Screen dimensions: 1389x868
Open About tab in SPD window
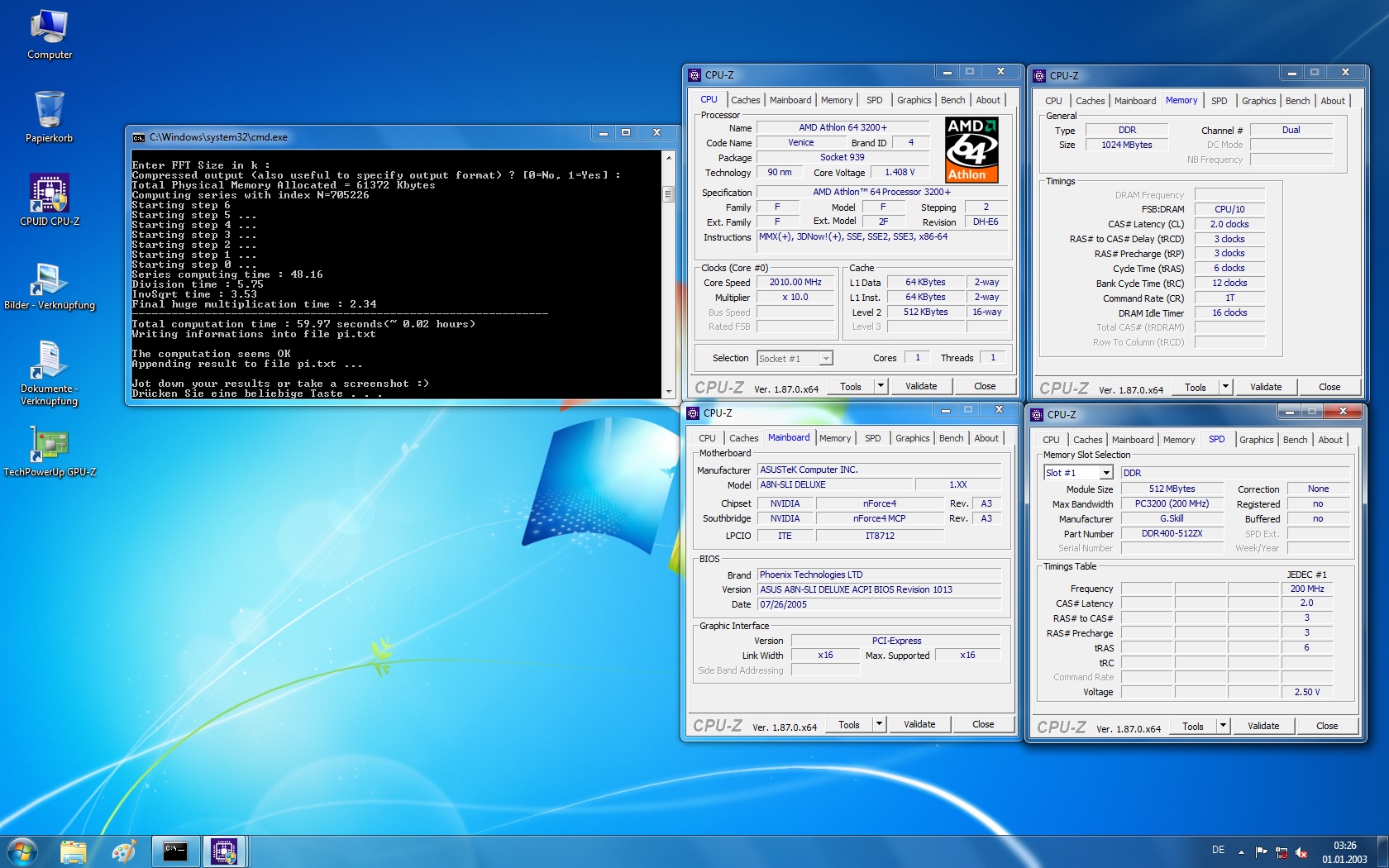click(1329, 440)
